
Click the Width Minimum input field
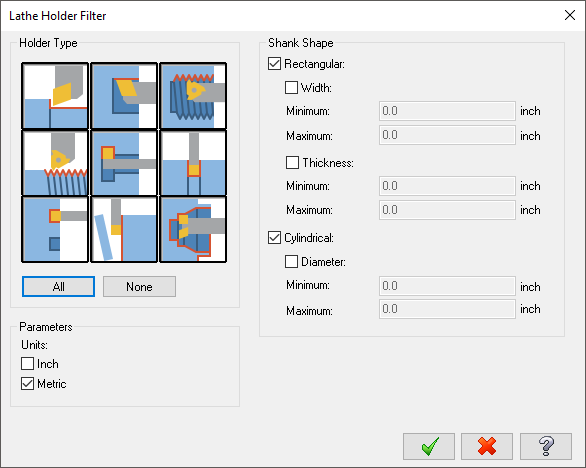click(x=447, y=111)
